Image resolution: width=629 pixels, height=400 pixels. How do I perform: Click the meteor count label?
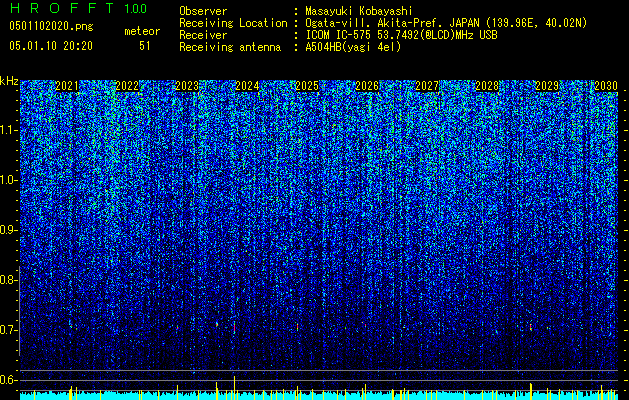click(142, 31)
